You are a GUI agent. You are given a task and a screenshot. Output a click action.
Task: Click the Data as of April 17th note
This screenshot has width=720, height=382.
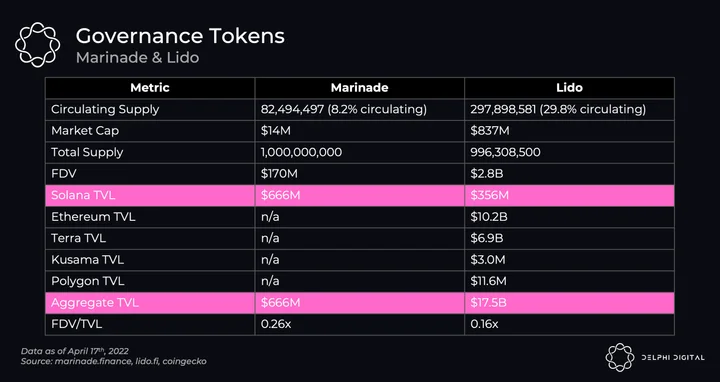coord(74,351)
